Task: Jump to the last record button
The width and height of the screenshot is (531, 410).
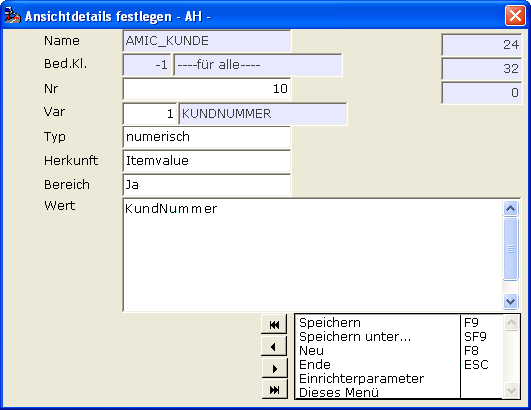Action: (274, 389)
